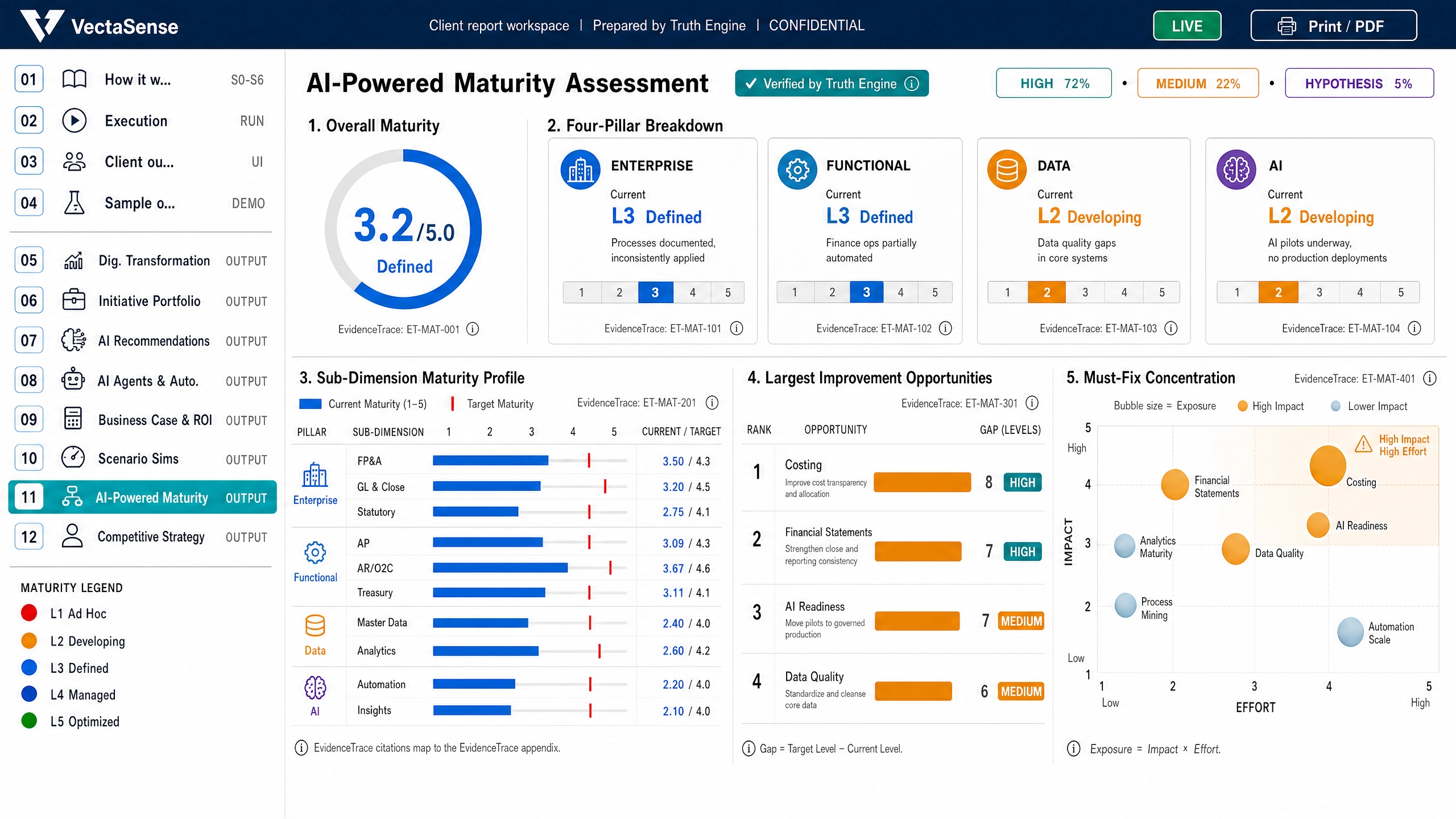Screen dimensions: 1456x819
Task: Click the MEDIUM tag on Data Quality row
Action: click(1021, 691)
